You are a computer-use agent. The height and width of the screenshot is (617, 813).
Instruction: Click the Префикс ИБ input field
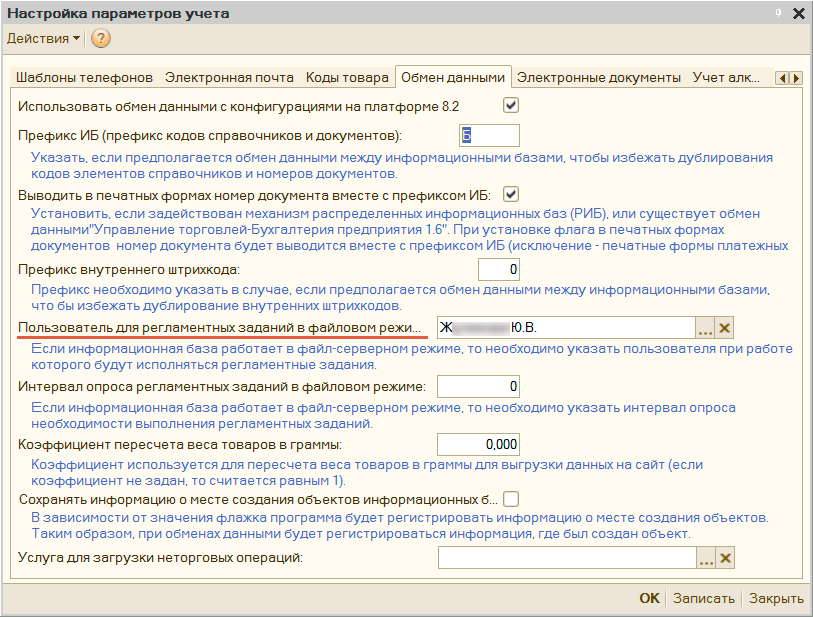coord(489,135)
